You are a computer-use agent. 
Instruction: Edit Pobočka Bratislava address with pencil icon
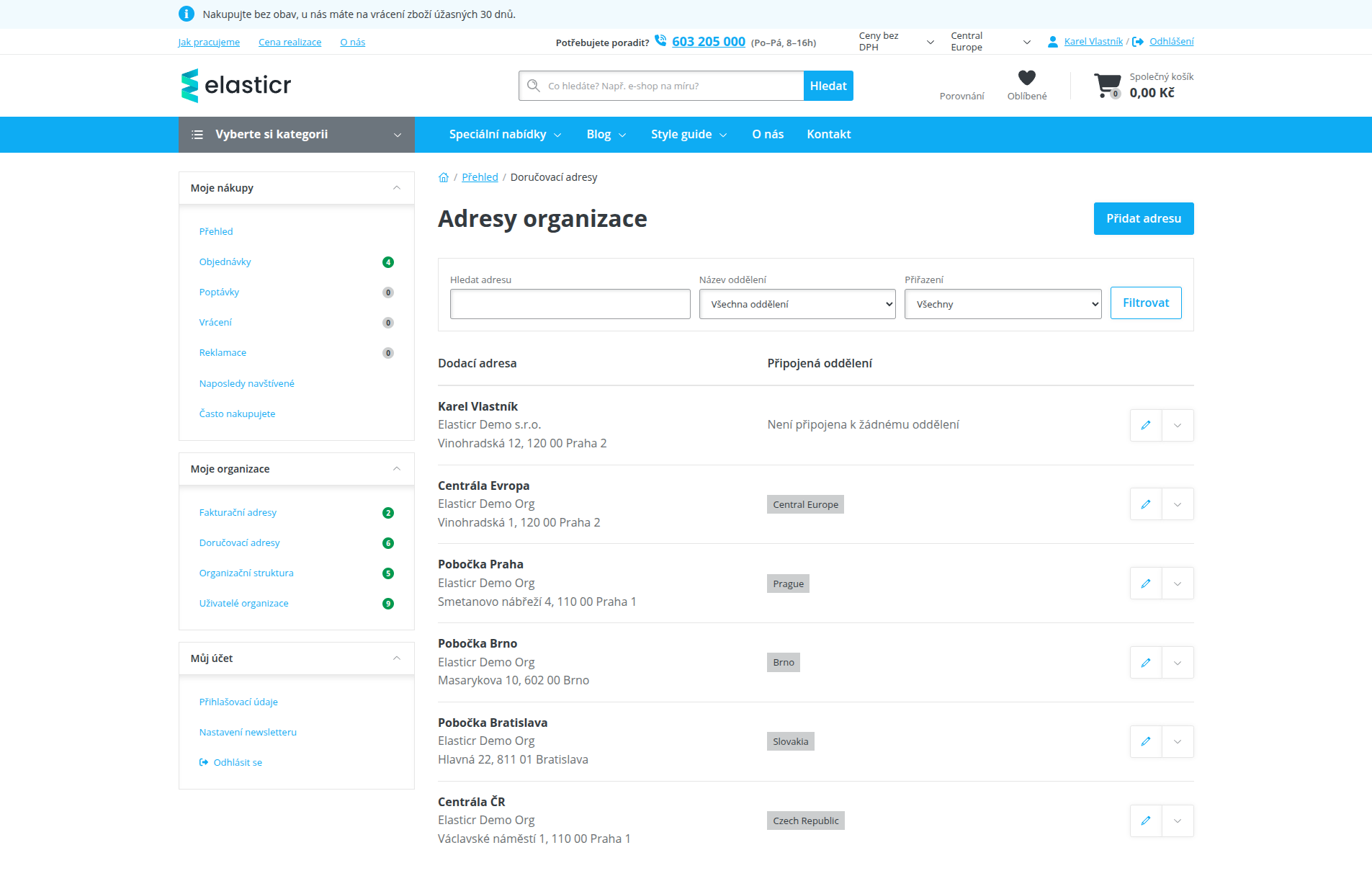click(1146, 741)
